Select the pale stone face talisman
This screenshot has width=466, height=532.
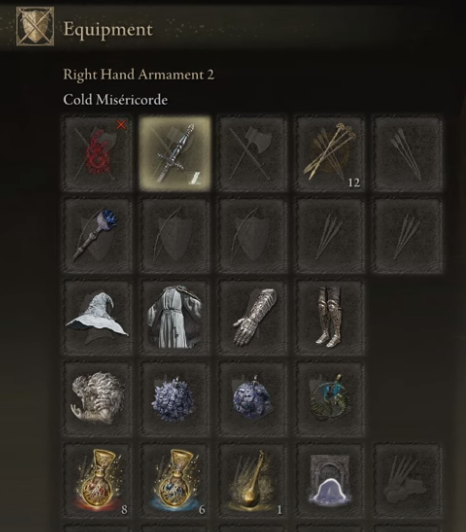[x=97, y=399]
